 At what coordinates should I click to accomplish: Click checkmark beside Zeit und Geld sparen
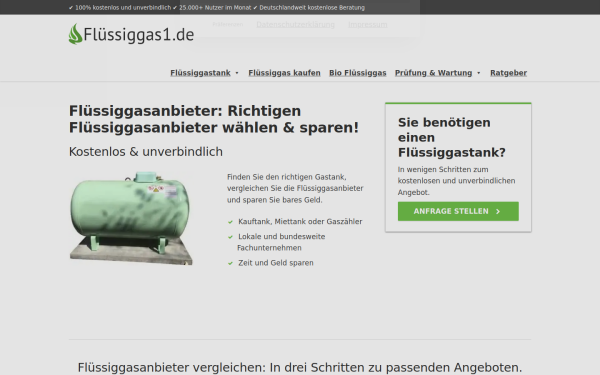(230, 263)
